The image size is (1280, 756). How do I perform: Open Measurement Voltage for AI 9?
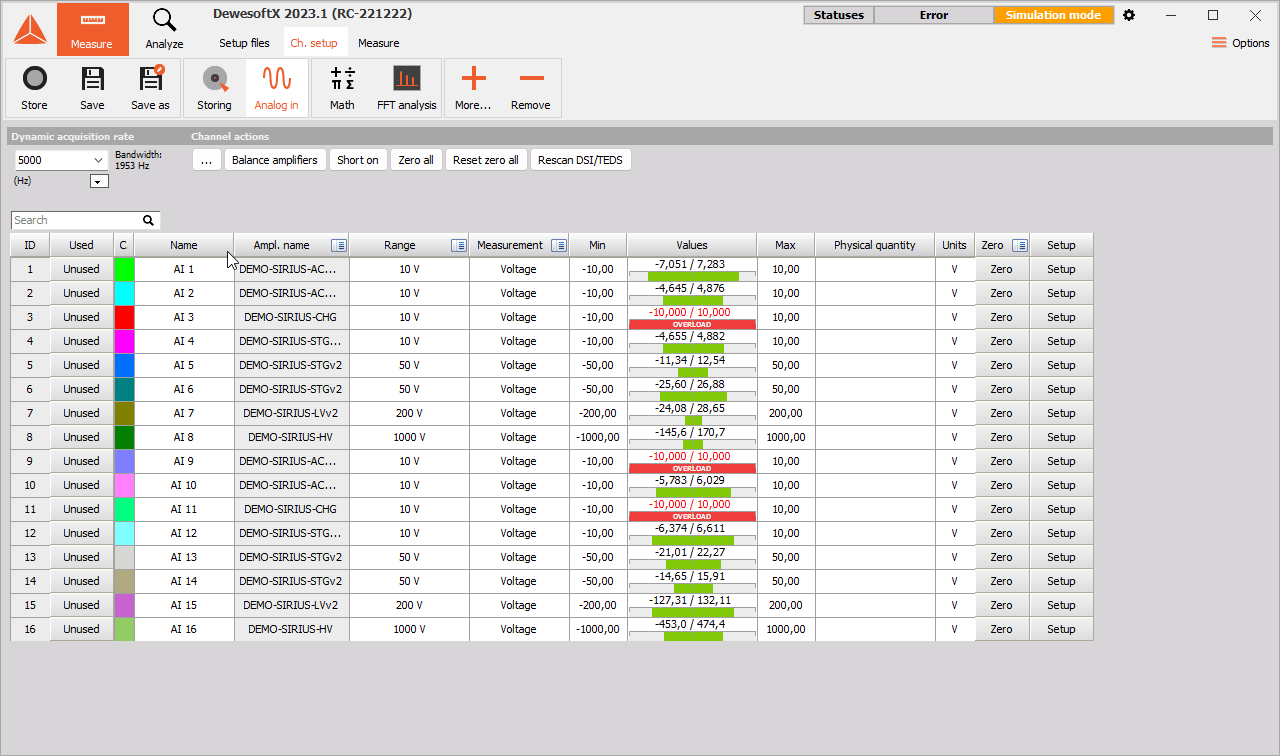pos(519,461)
